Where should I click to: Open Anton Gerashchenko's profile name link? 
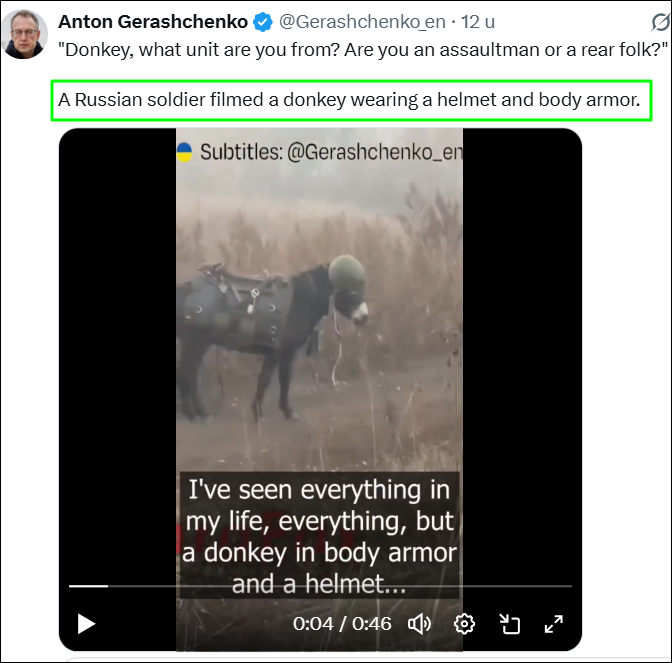click(150, 22)
